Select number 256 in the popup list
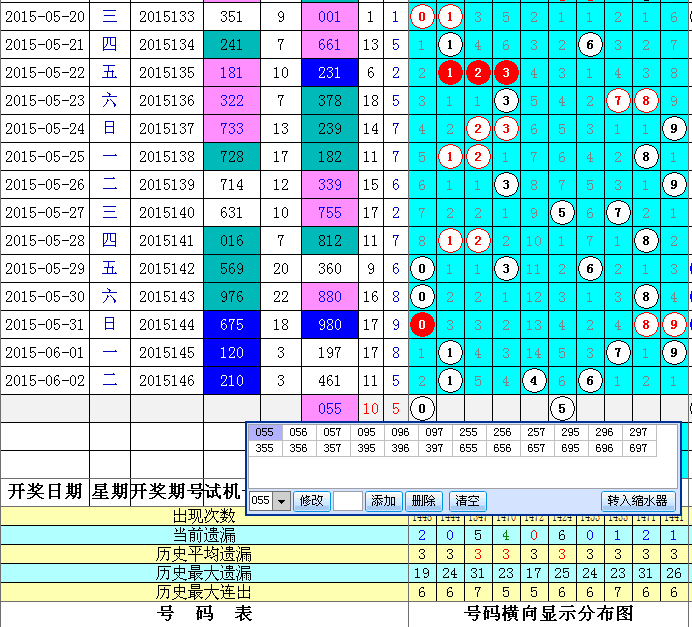This screenshot has height=627, width=692. [x=502, y=432]
